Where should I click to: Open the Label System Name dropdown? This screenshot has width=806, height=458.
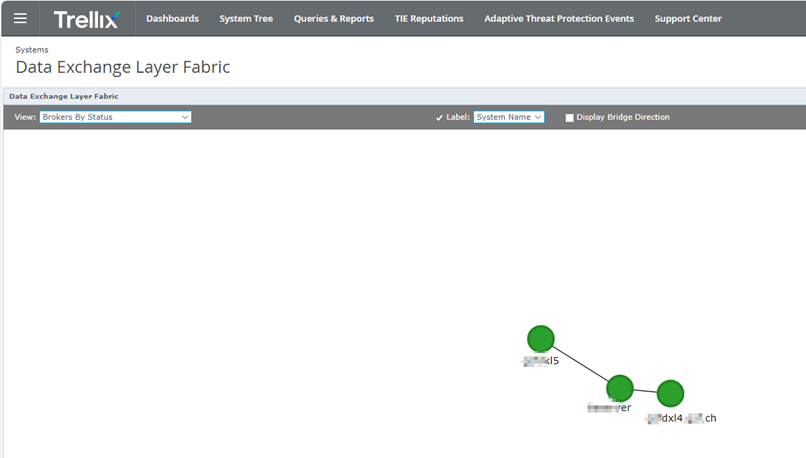(508, 117)
